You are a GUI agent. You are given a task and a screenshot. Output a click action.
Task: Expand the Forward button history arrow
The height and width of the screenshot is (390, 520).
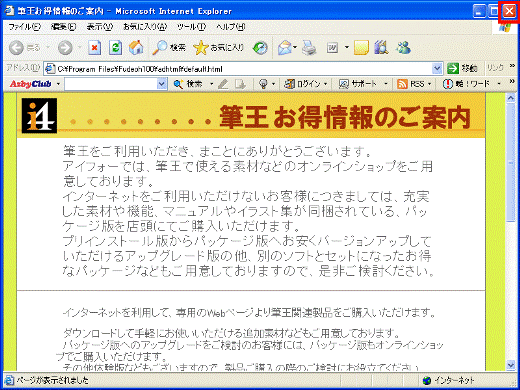pos(79,48)
